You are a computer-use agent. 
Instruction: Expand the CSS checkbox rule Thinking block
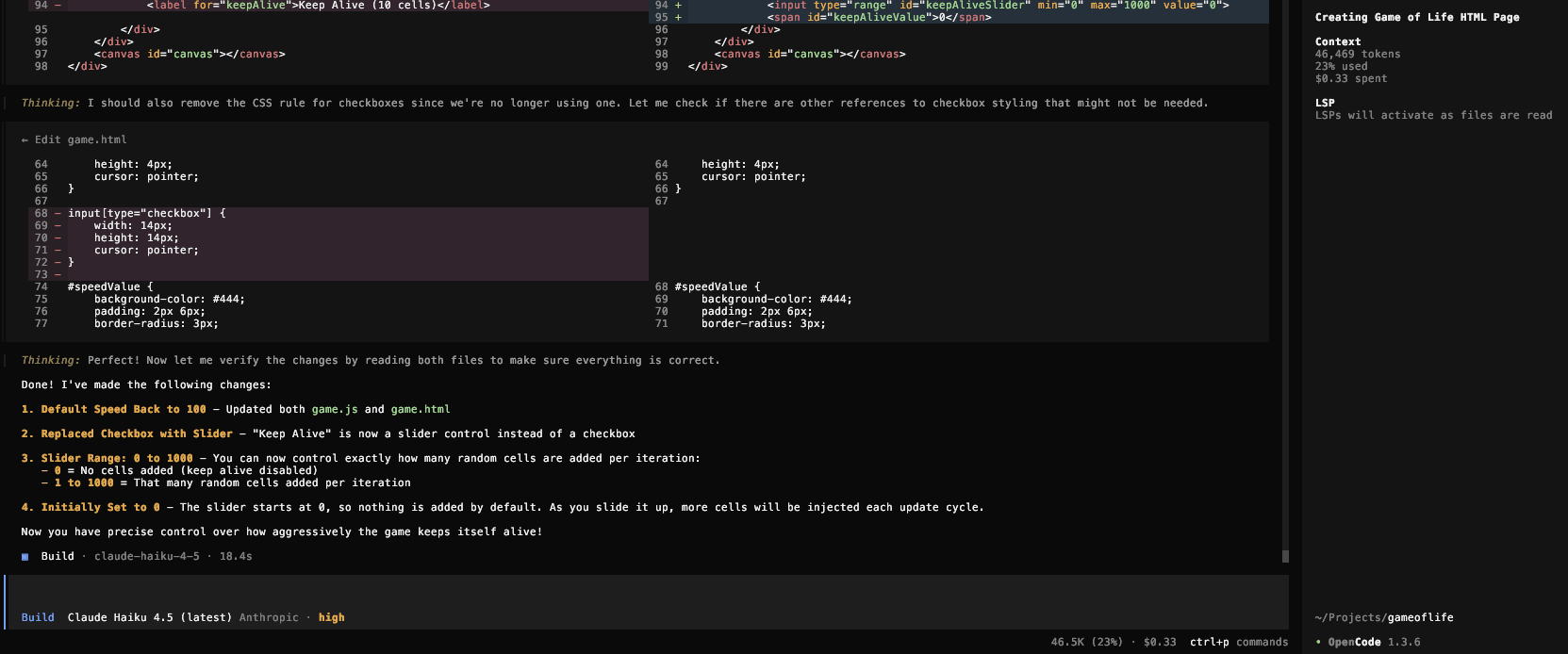51,104
